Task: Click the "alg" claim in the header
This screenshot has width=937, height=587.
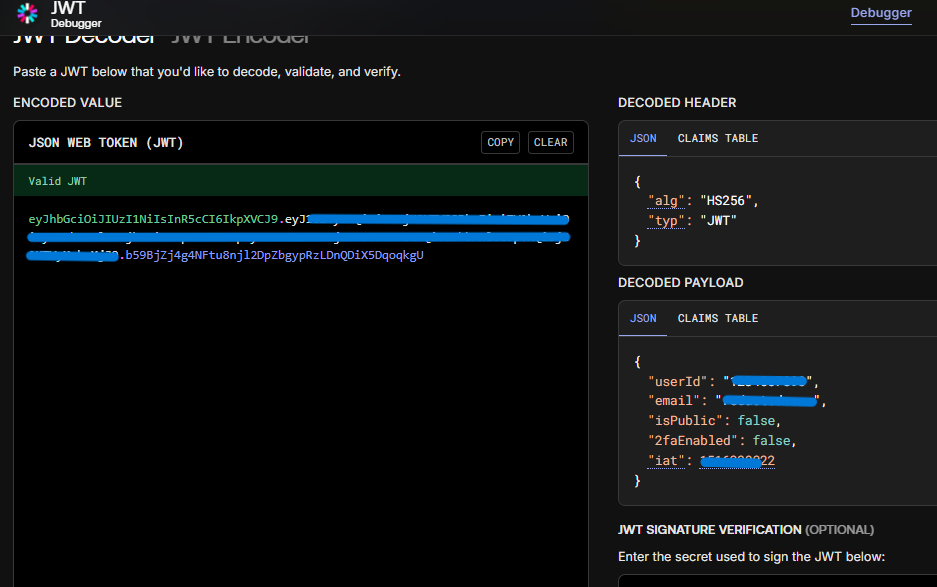Action: point(666,201)
